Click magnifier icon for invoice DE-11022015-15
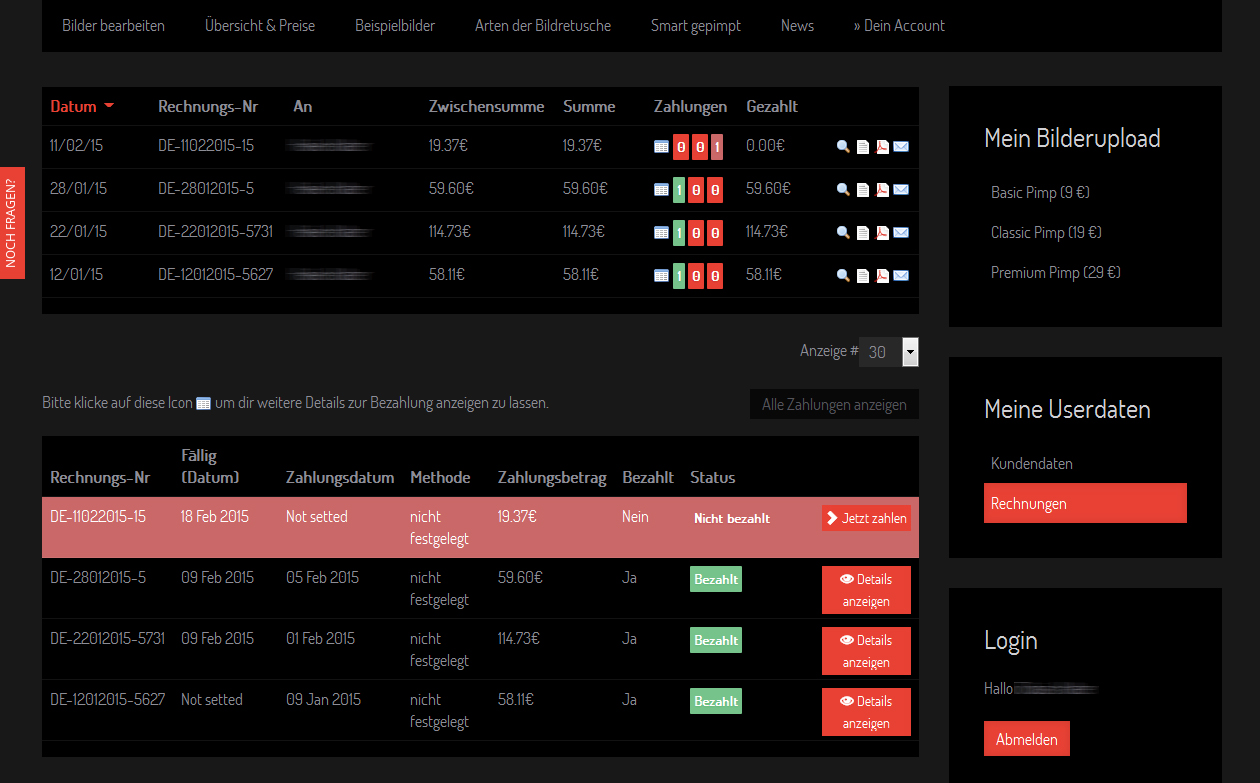The width and height of the screenshot is (1260, 783). [843, 147]
